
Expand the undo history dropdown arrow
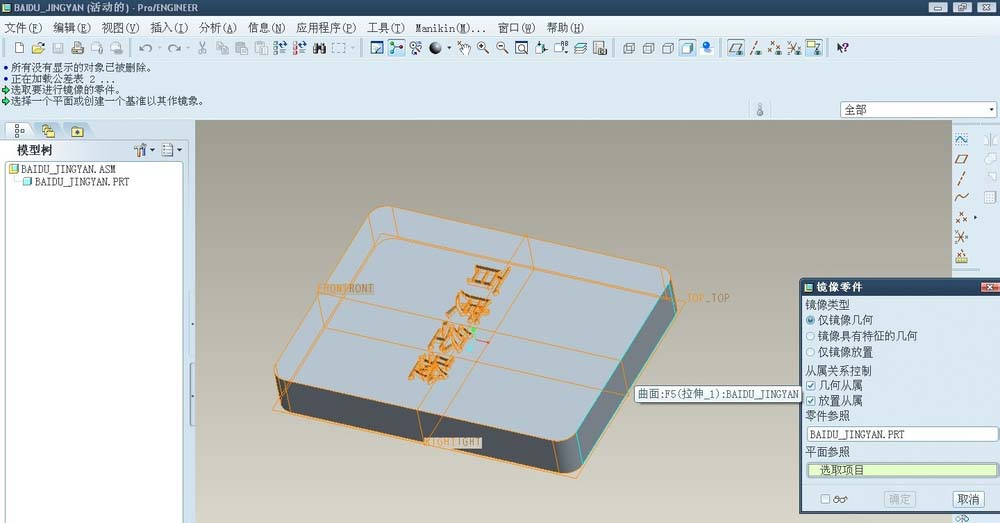pyautogui.click(x=159, y=48)
